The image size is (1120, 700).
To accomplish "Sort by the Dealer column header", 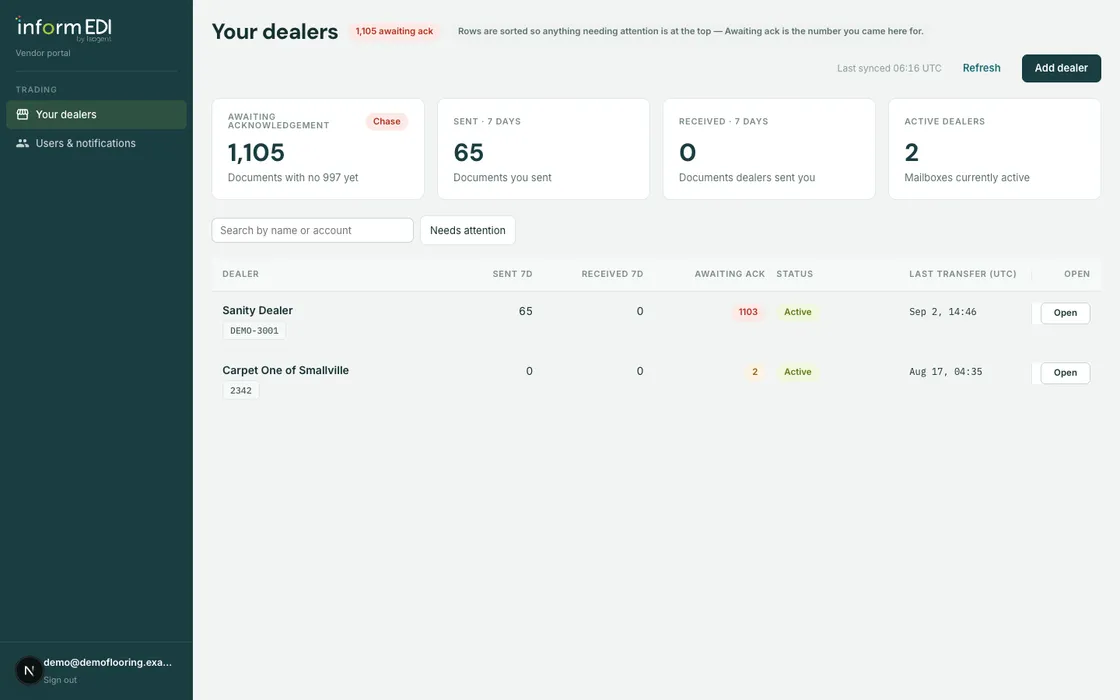I will coord(241,274).
